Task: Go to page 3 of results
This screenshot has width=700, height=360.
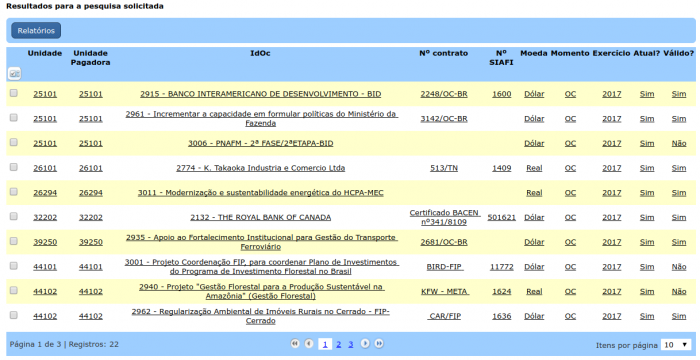Action: [x=351, y=344]
